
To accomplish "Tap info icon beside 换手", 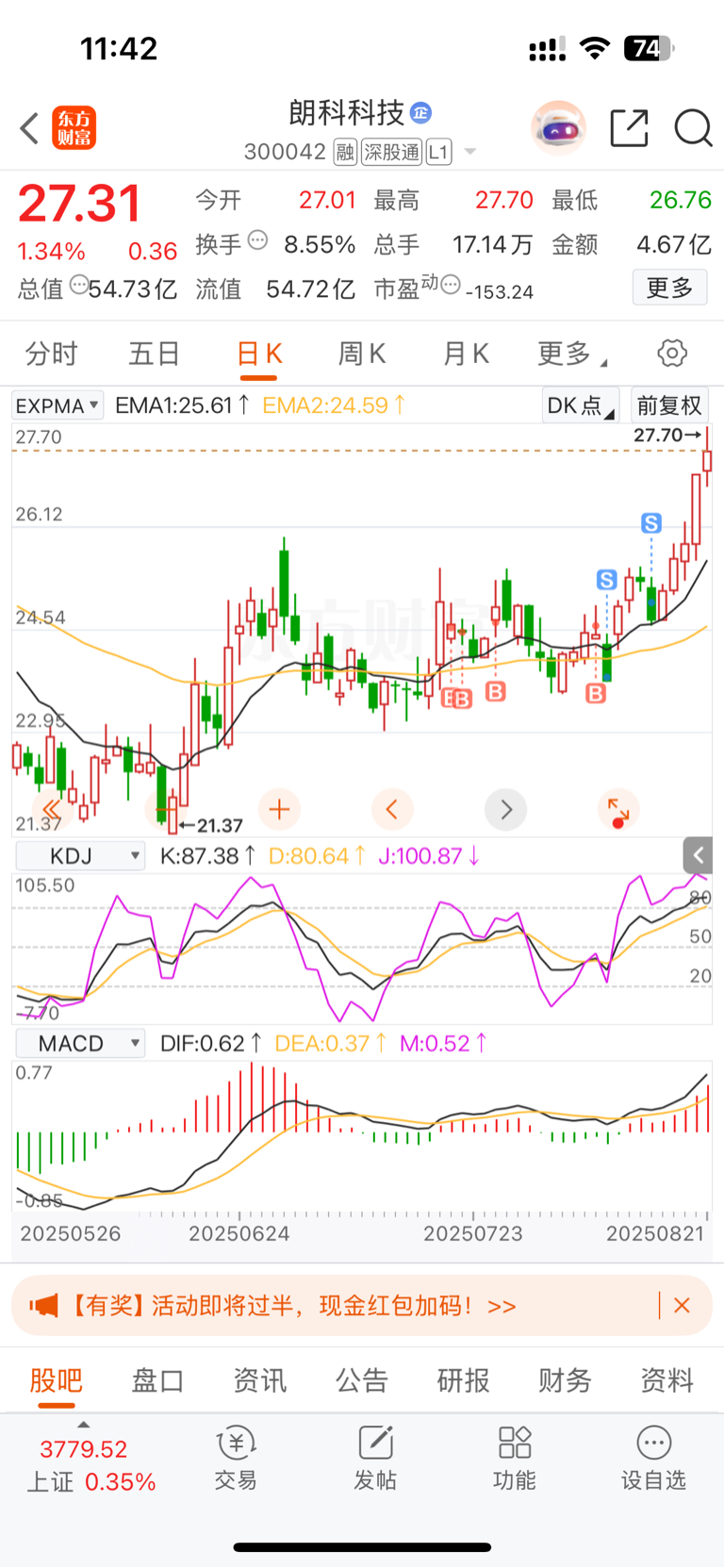I will tap(257, 240).
